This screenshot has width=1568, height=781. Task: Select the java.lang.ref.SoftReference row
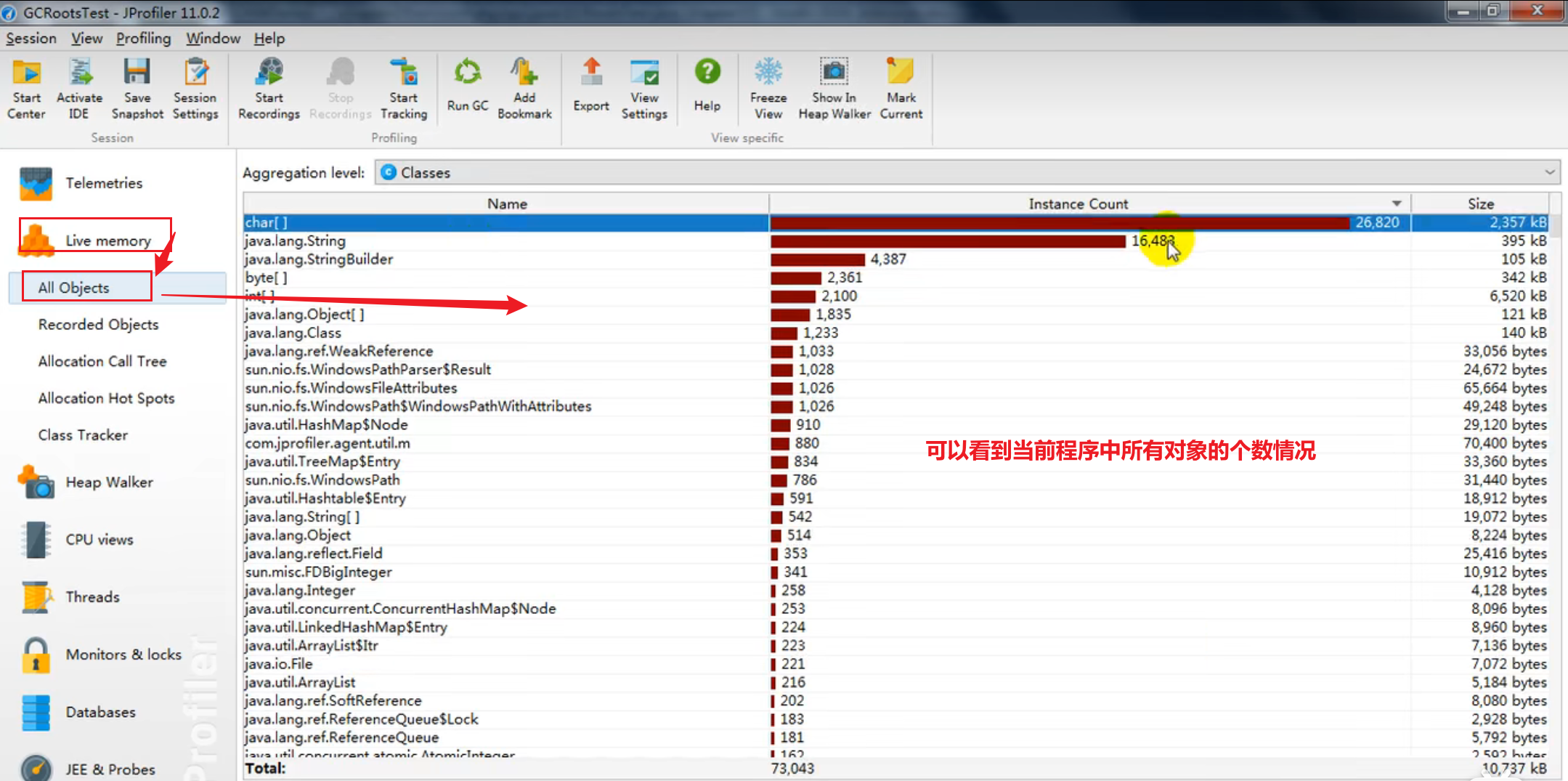coord(895,701)
